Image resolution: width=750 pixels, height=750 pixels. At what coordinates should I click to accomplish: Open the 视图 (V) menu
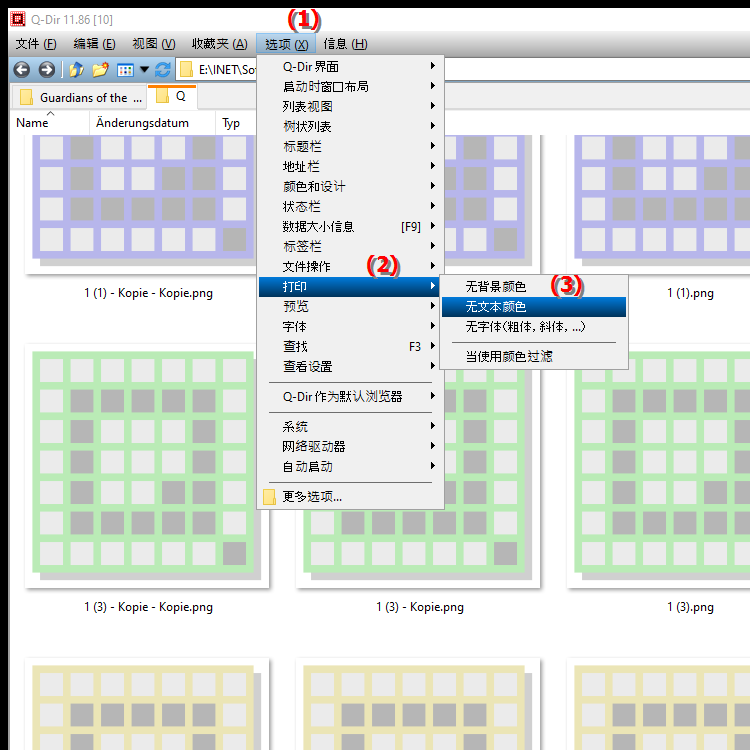coord(154,44)
